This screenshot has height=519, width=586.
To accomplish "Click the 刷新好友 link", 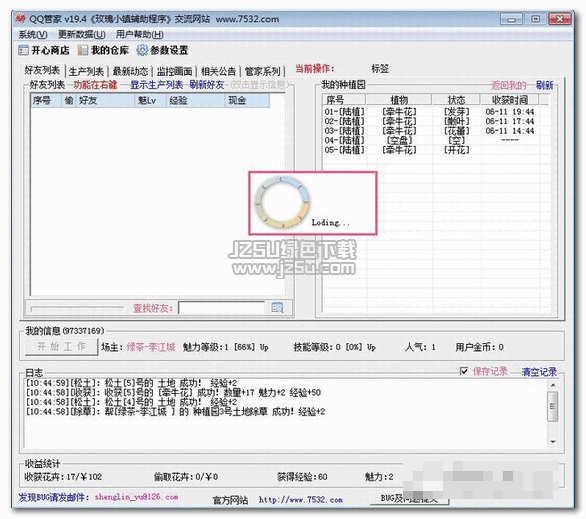I will pyautogui.click(x=207, y=85).
